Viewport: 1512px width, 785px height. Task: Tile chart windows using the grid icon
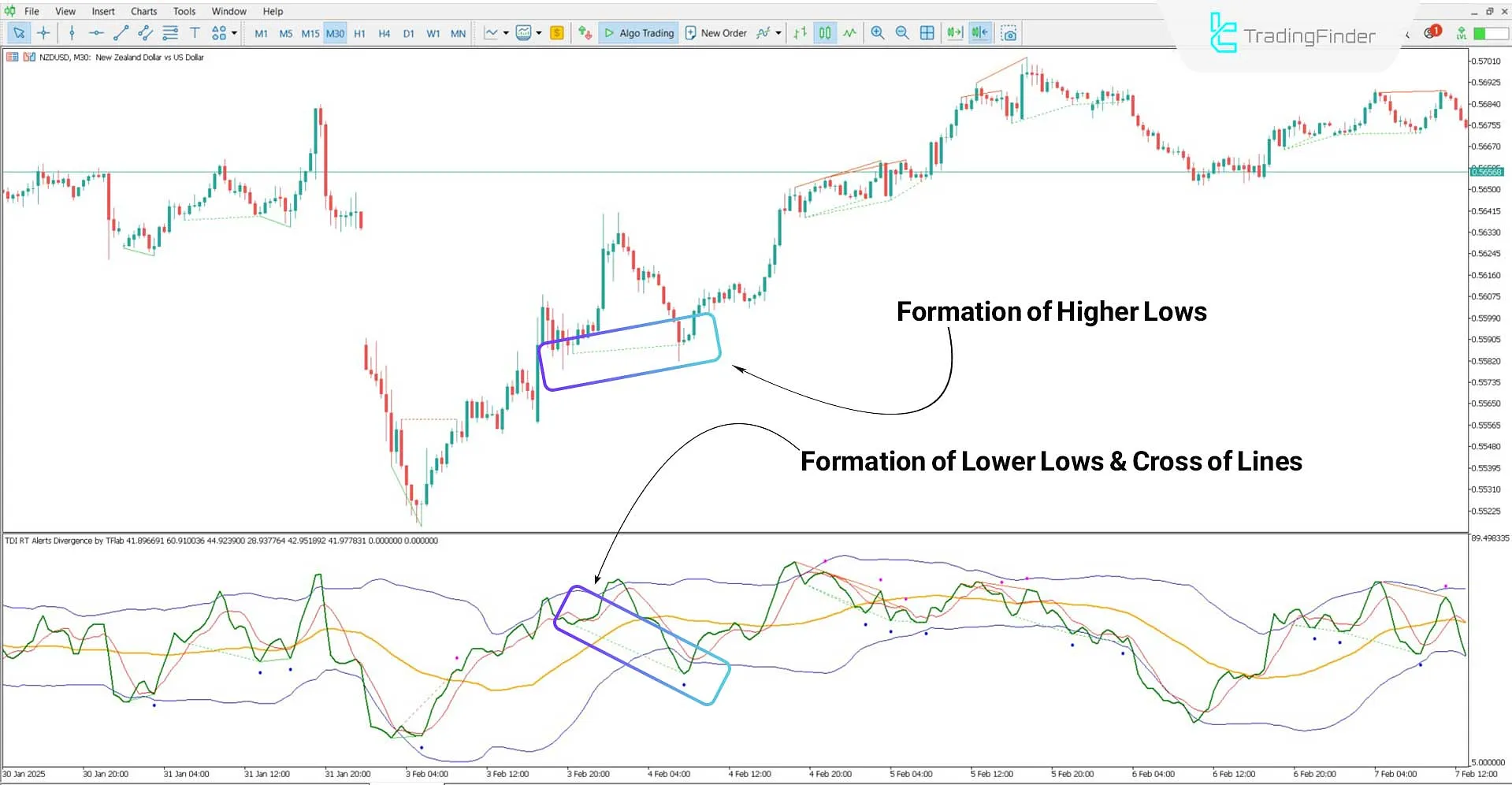coord(927,32)
